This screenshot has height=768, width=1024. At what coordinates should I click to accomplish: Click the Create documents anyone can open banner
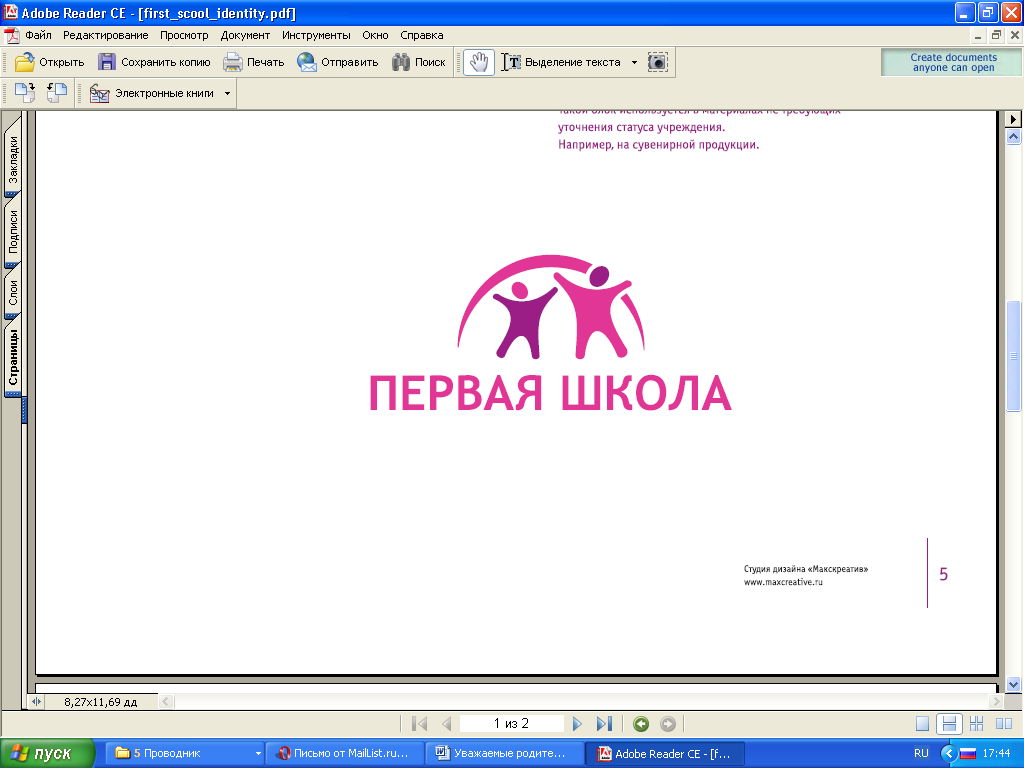coord(951,62)
